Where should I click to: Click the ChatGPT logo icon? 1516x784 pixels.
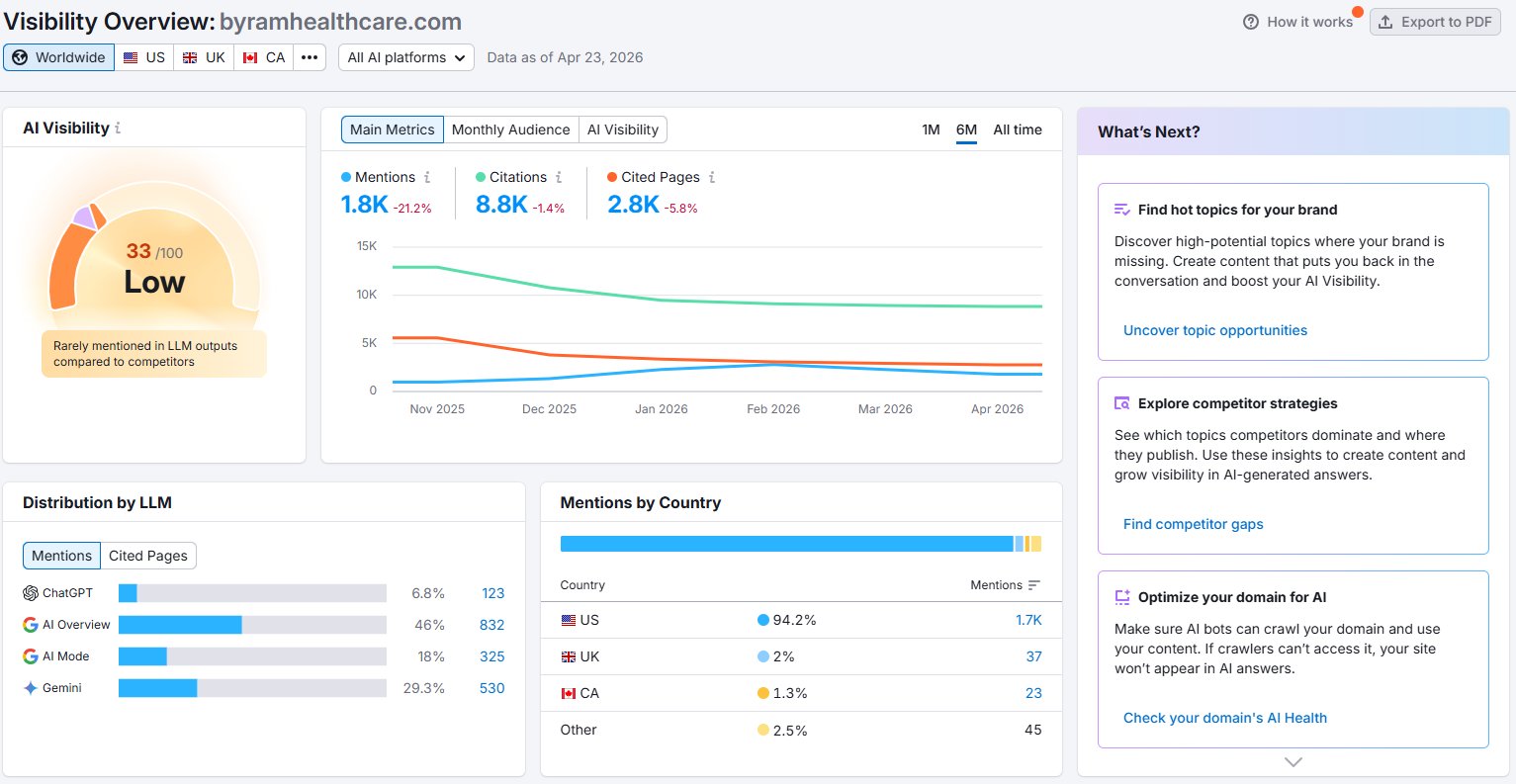pyautogui.click(x=31, y=593)
